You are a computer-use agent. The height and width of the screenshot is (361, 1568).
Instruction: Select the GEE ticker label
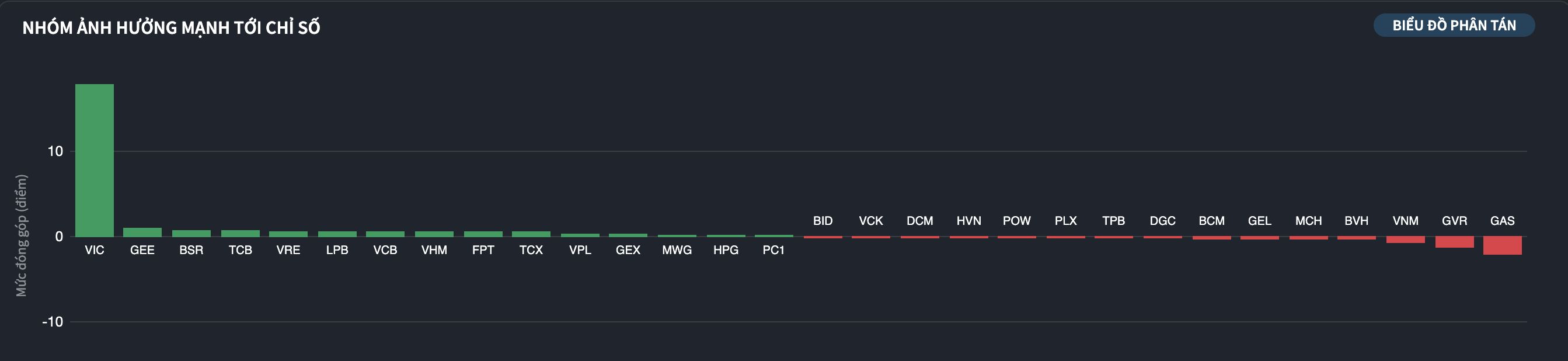click(142, 250)
